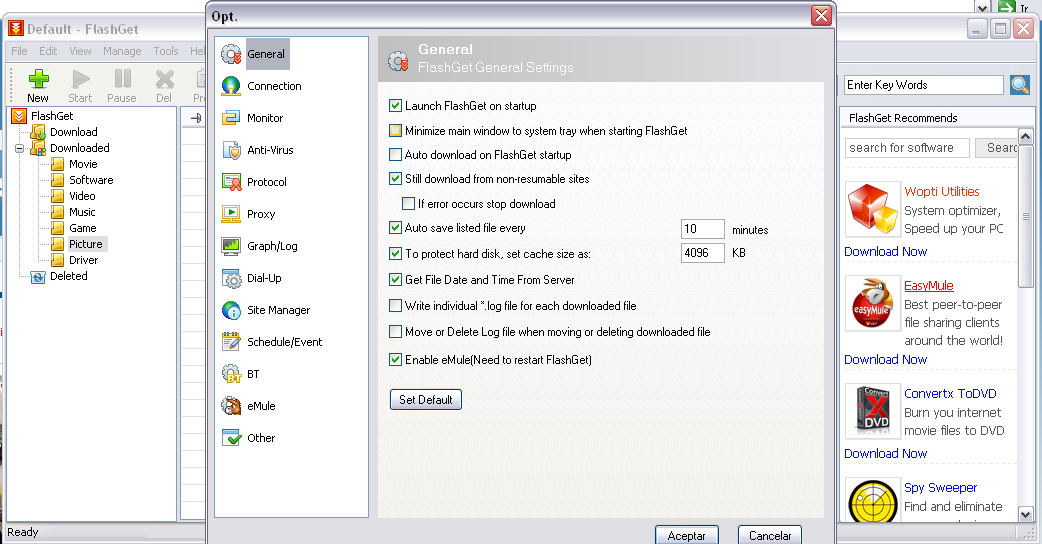Toggle Auto save listed file every checkbox
This screenshot has height=544, width=1042.
coord(395,228)
